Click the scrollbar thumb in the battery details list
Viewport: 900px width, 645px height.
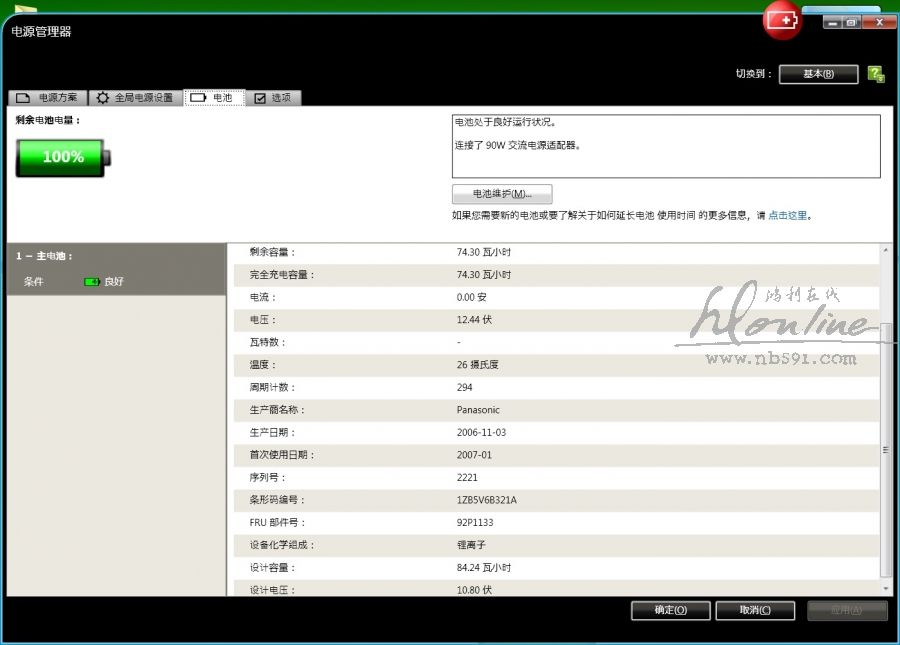(885, 450)
